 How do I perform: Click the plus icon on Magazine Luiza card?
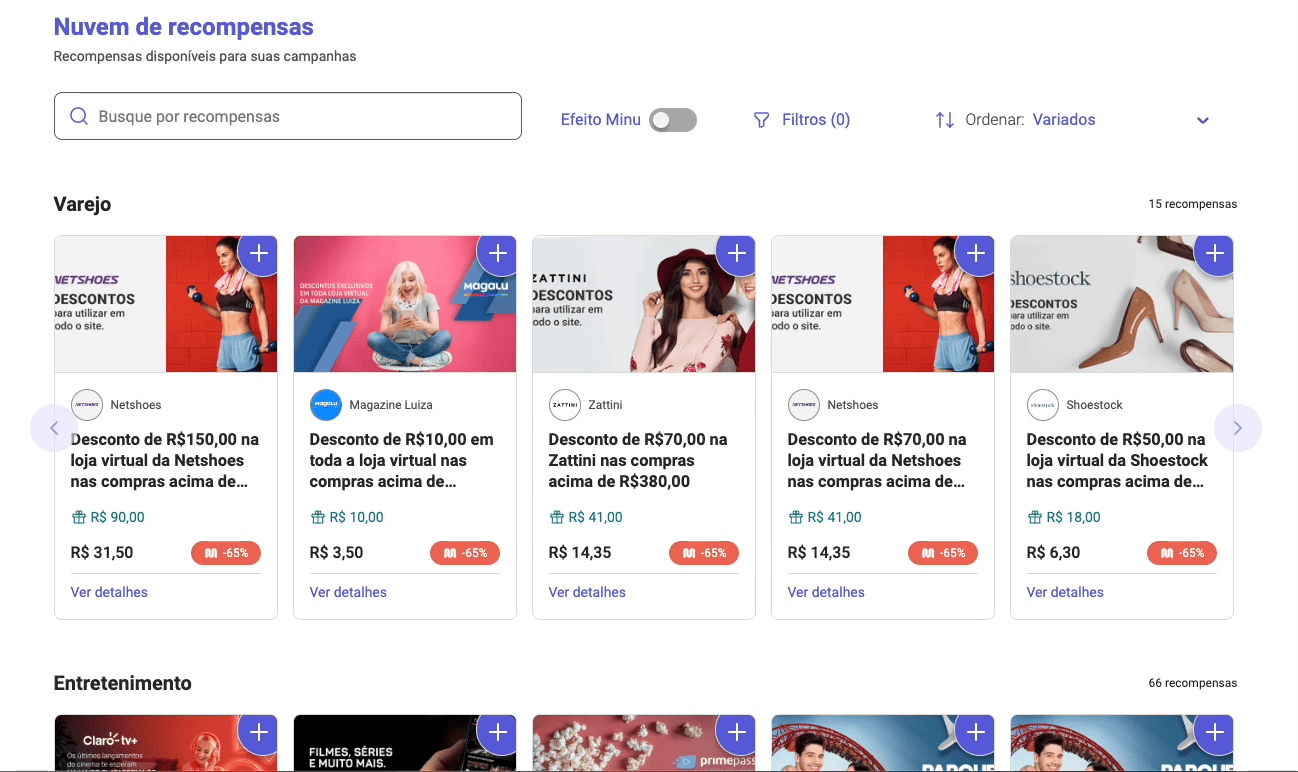(x=497, y=254)
